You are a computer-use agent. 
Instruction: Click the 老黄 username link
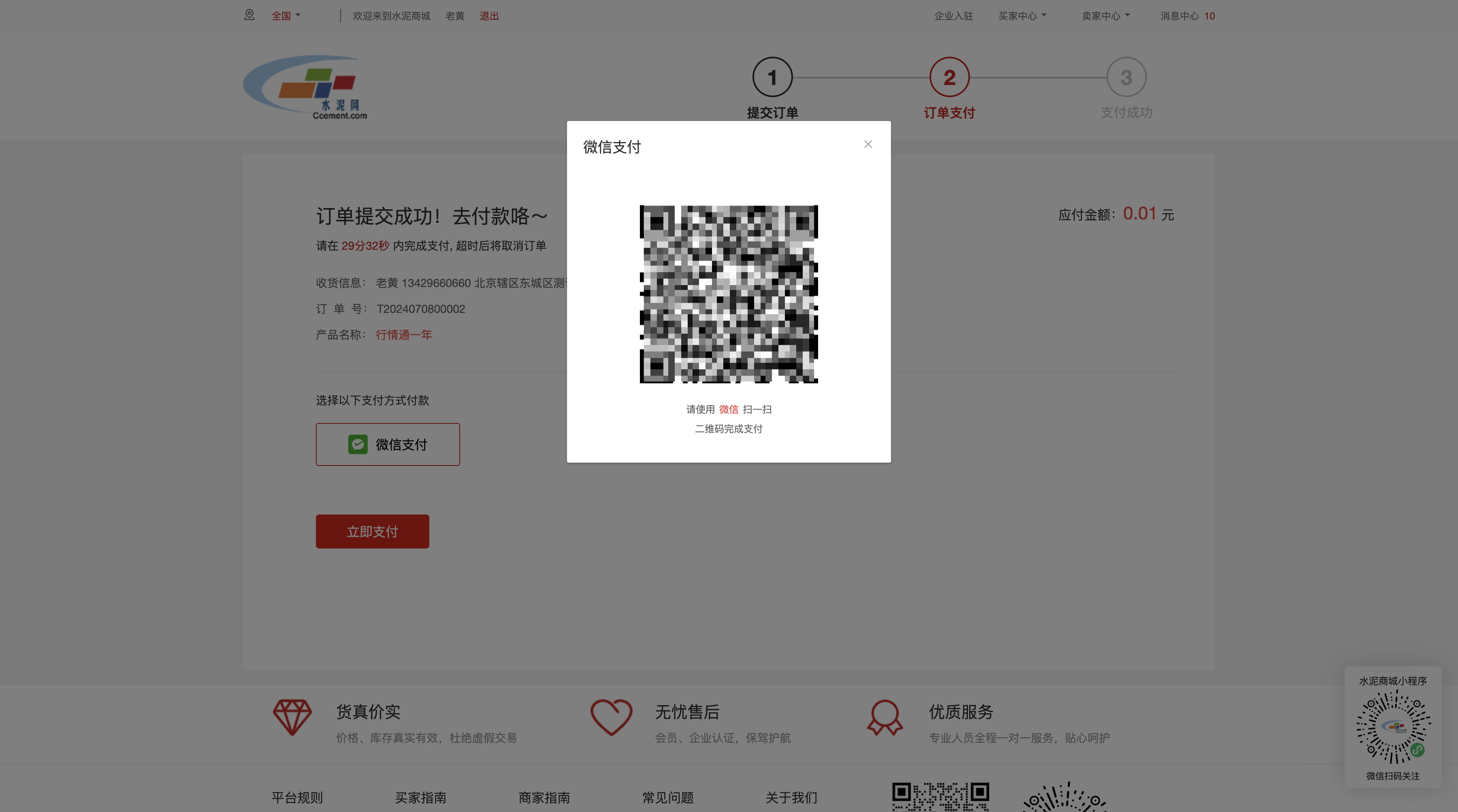pyautogui.click(x=454, y=16)
